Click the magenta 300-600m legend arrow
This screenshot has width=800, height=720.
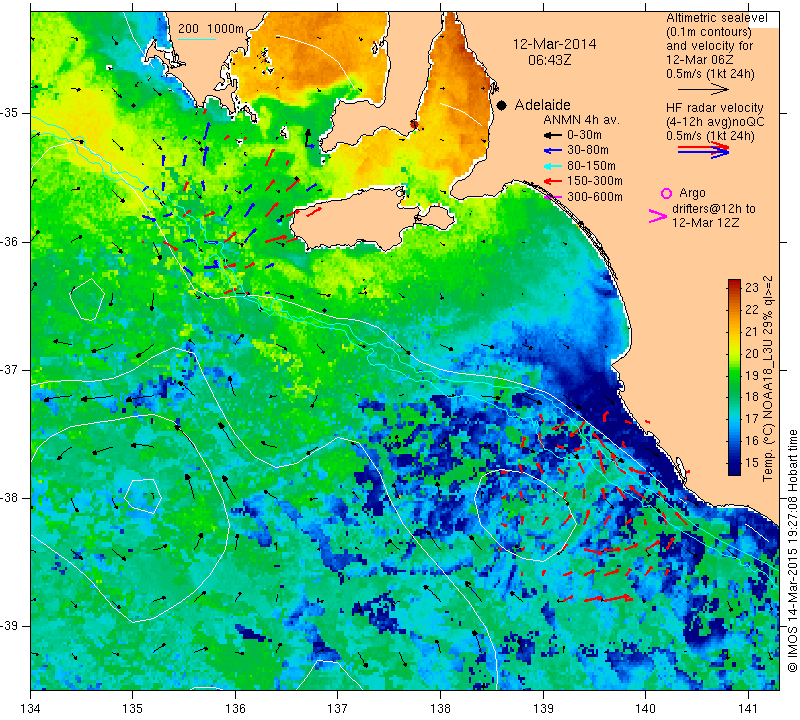coord(552,196)
